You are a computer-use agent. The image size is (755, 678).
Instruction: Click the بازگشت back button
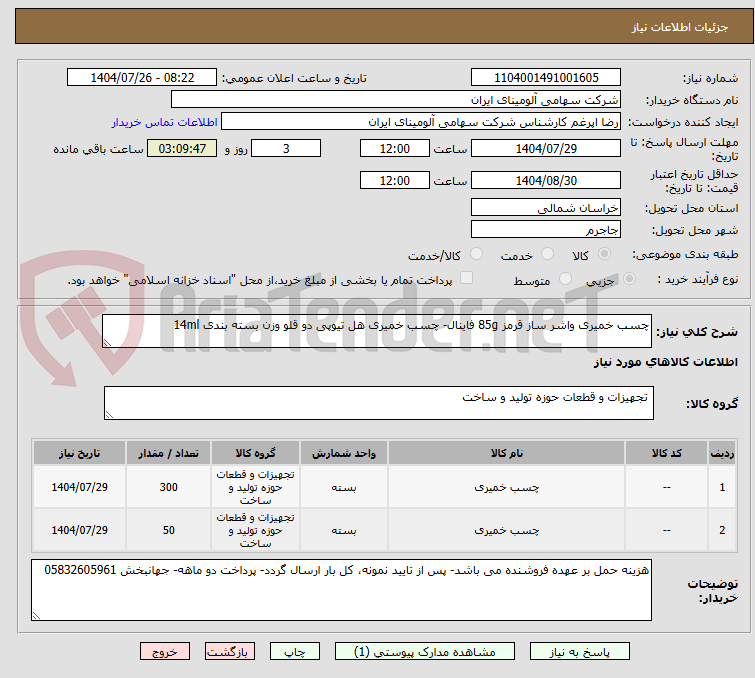click(230, 652)
